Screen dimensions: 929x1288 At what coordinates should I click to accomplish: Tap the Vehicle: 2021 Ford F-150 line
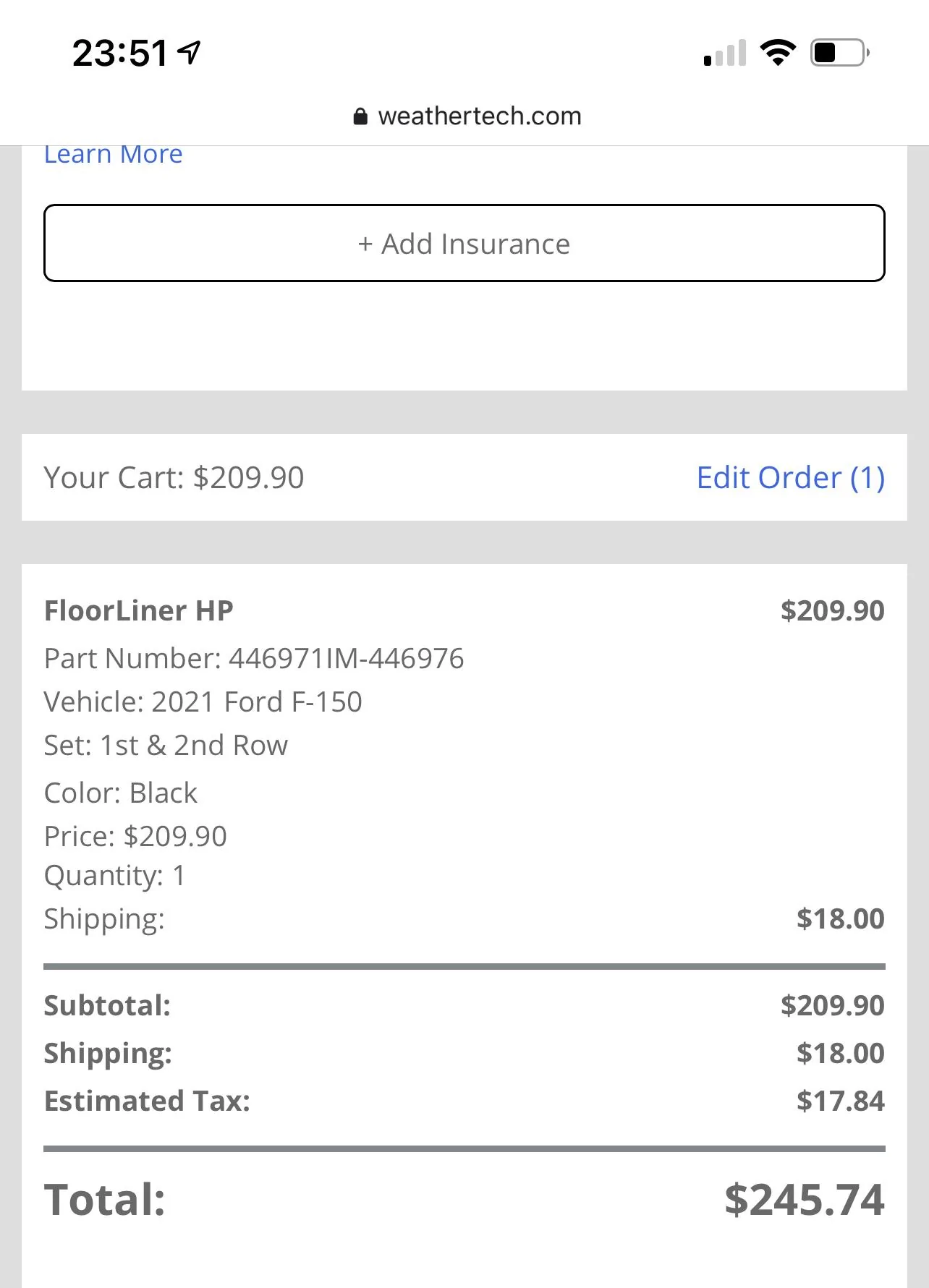point(203,702)
